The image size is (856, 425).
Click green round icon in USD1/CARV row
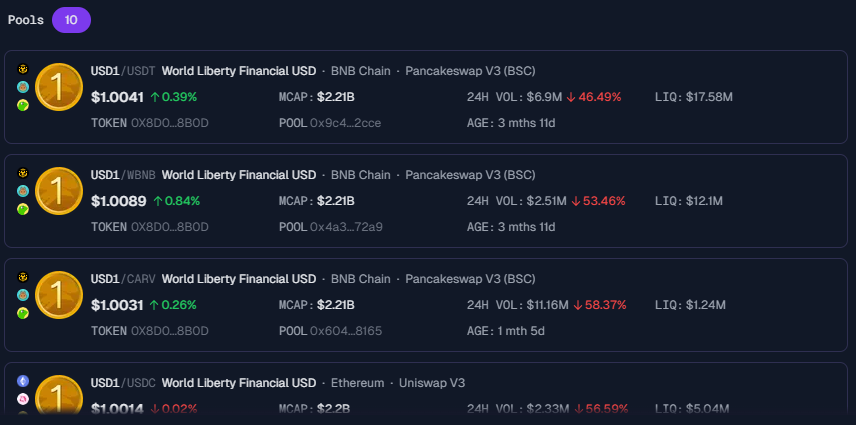(23, 313)
